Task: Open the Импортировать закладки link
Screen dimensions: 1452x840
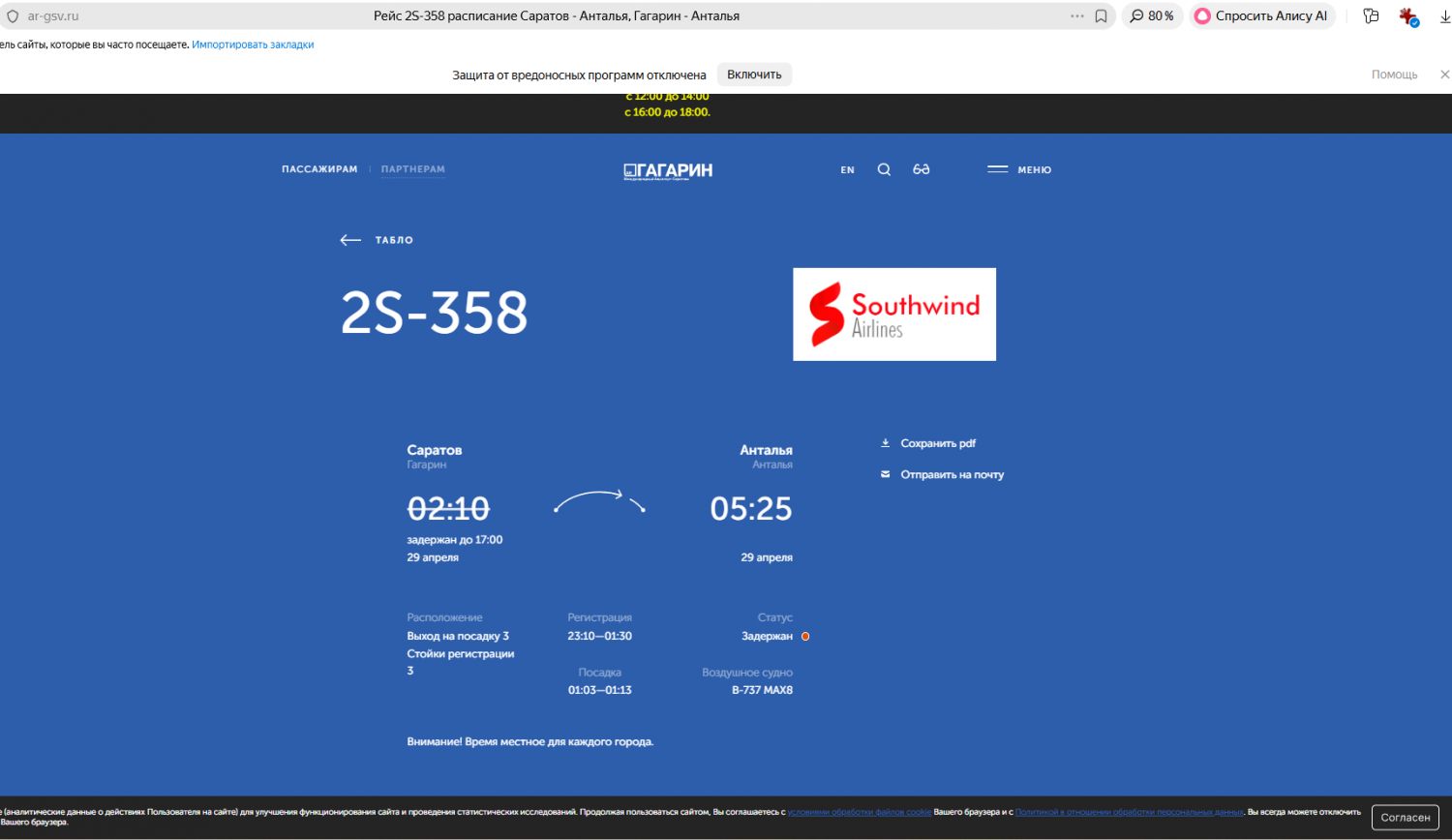Action: 253,45
